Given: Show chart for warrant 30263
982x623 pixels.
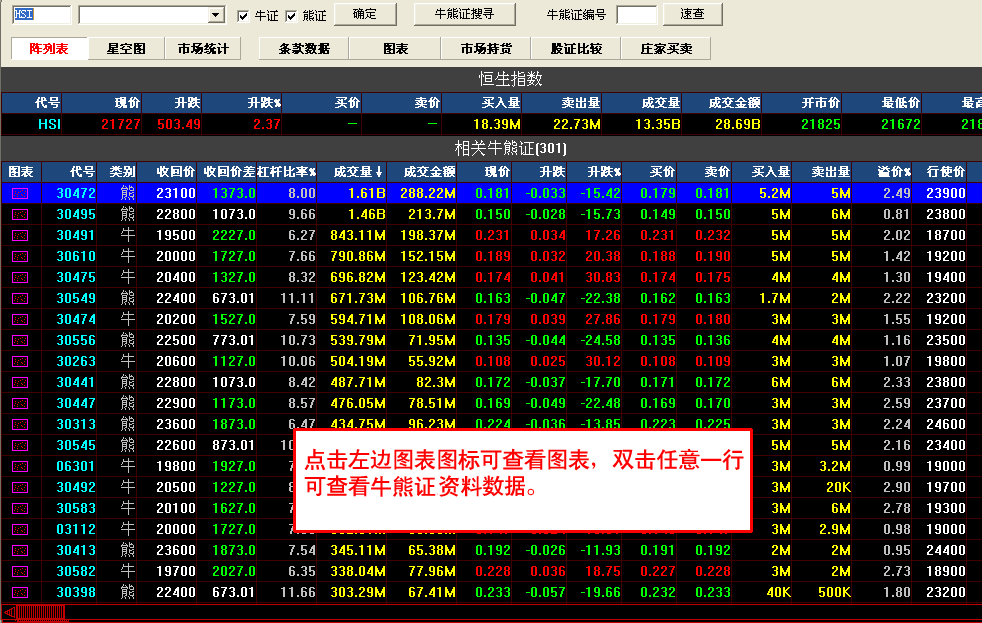Looking at the screenshot, I should [20, 361].
